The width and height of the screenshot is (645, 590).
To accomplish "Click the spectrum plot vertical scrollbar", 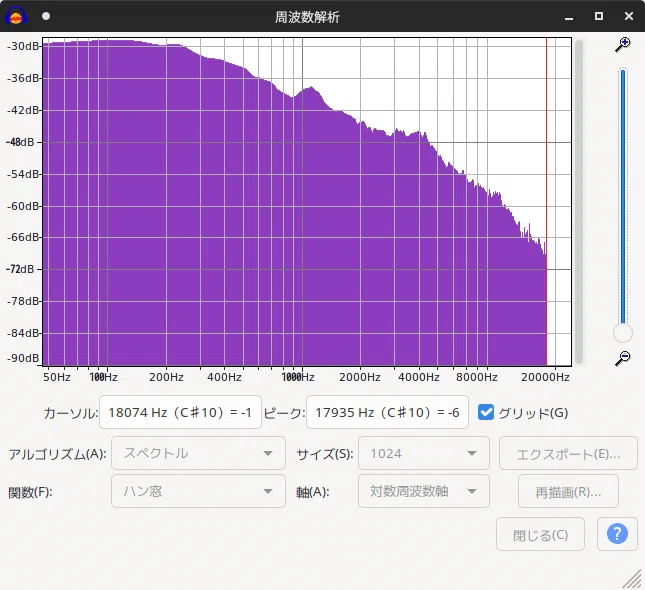I will tap(579, 202).
